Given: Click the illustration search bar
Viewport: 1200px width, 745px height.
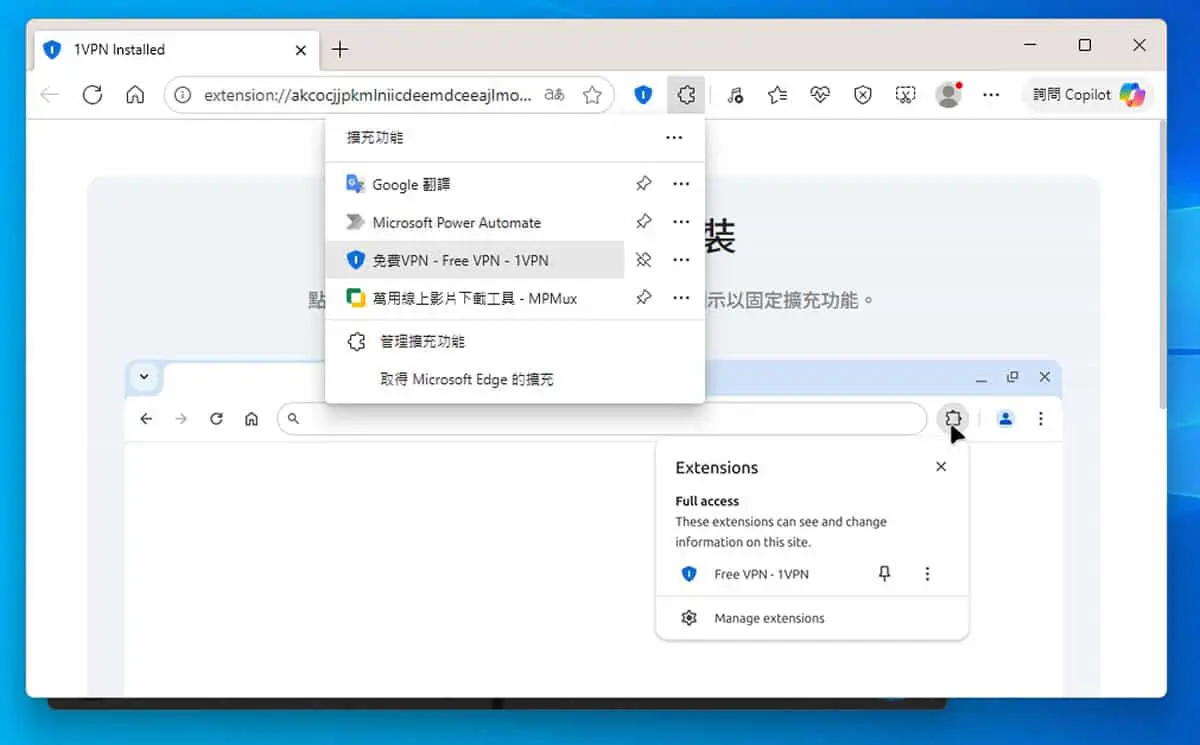Looking at the screenshot, I should tap(601, 419).
